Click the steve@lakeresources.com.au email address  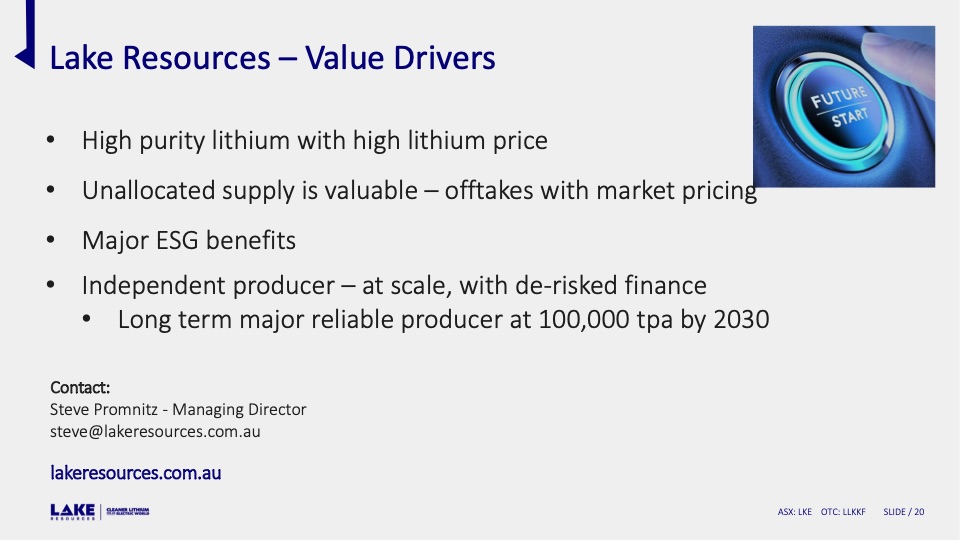coord(155,432)
